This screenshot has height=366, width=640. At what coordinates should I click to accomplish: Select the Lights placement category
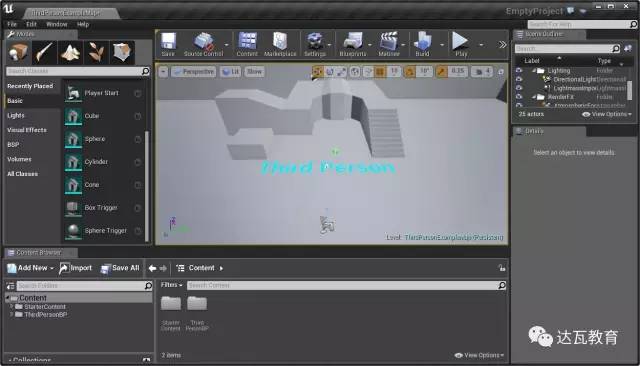16,115
